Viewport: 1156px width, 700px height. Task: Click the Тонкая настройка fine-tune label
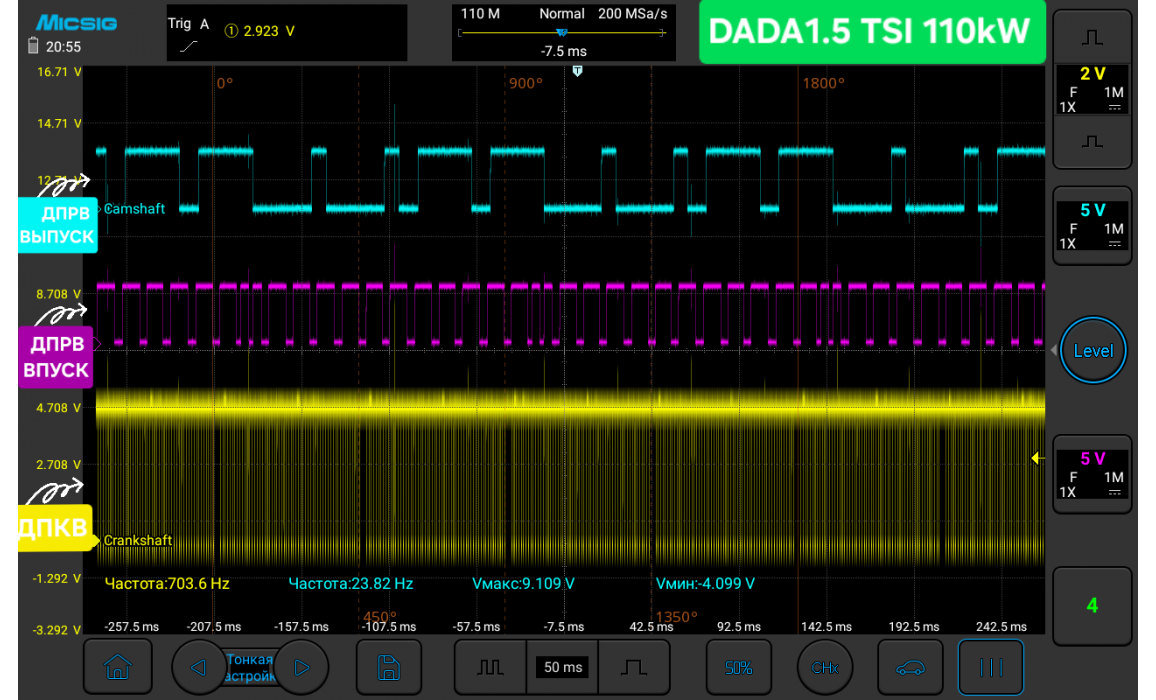(249, 668)
